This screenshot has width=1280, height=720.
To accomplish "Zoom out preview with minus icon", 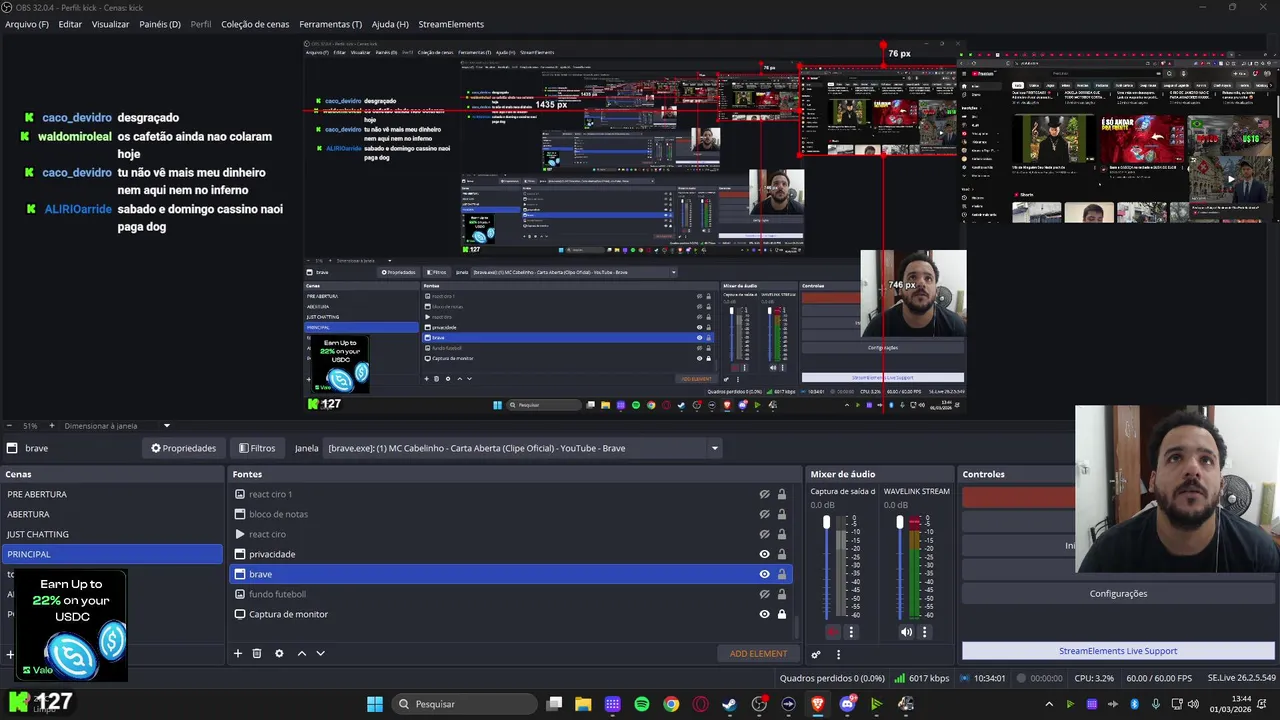I will pyautogui.click(x=9, y=425).
